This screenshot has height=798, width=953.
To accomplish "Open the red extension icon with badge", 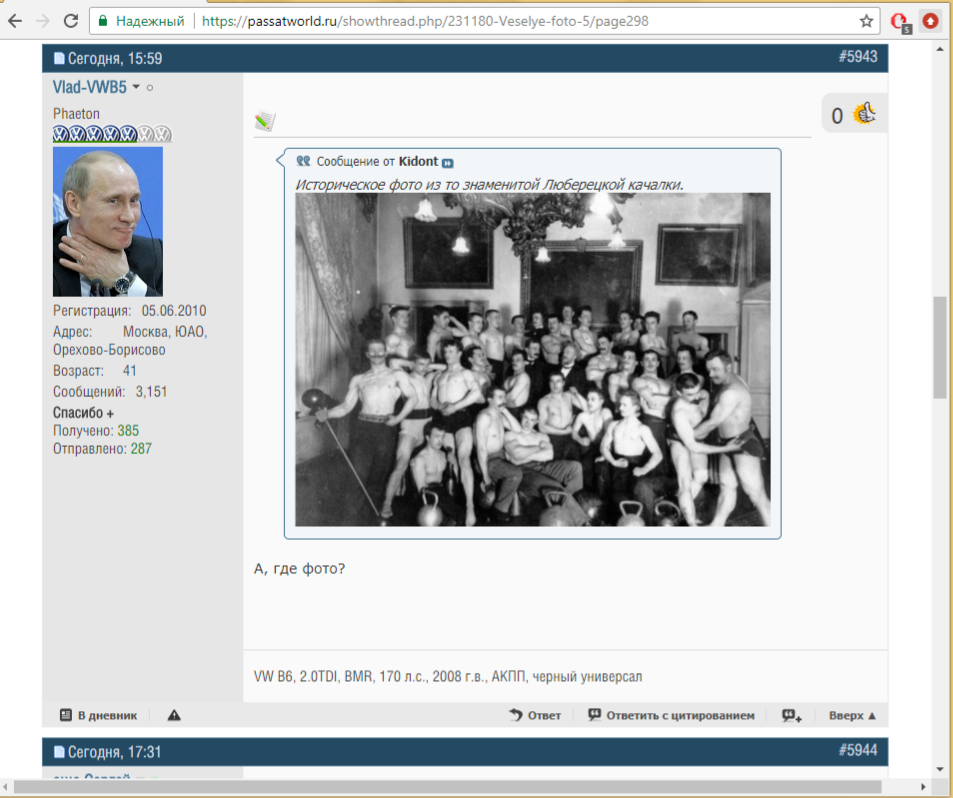I will click(899, 21).
